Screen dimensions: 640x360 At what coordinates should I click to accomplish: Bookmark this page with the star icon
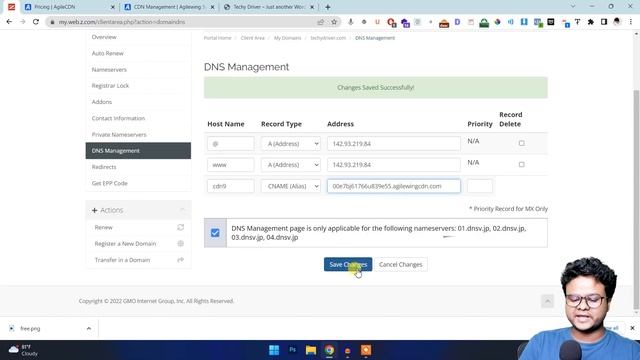(x=334, y=22)
